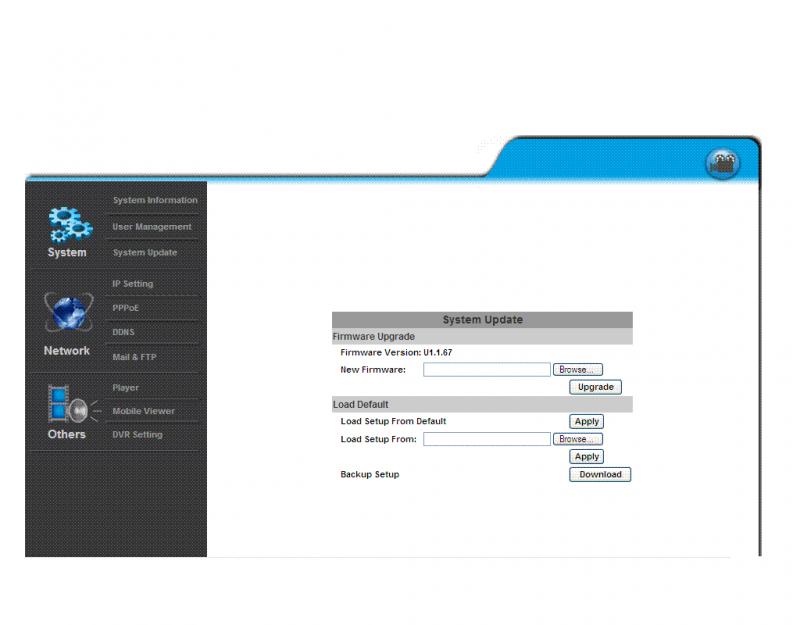Open Mobile Viewer page
Screen dimensions: 800x625
click(144, 411)
